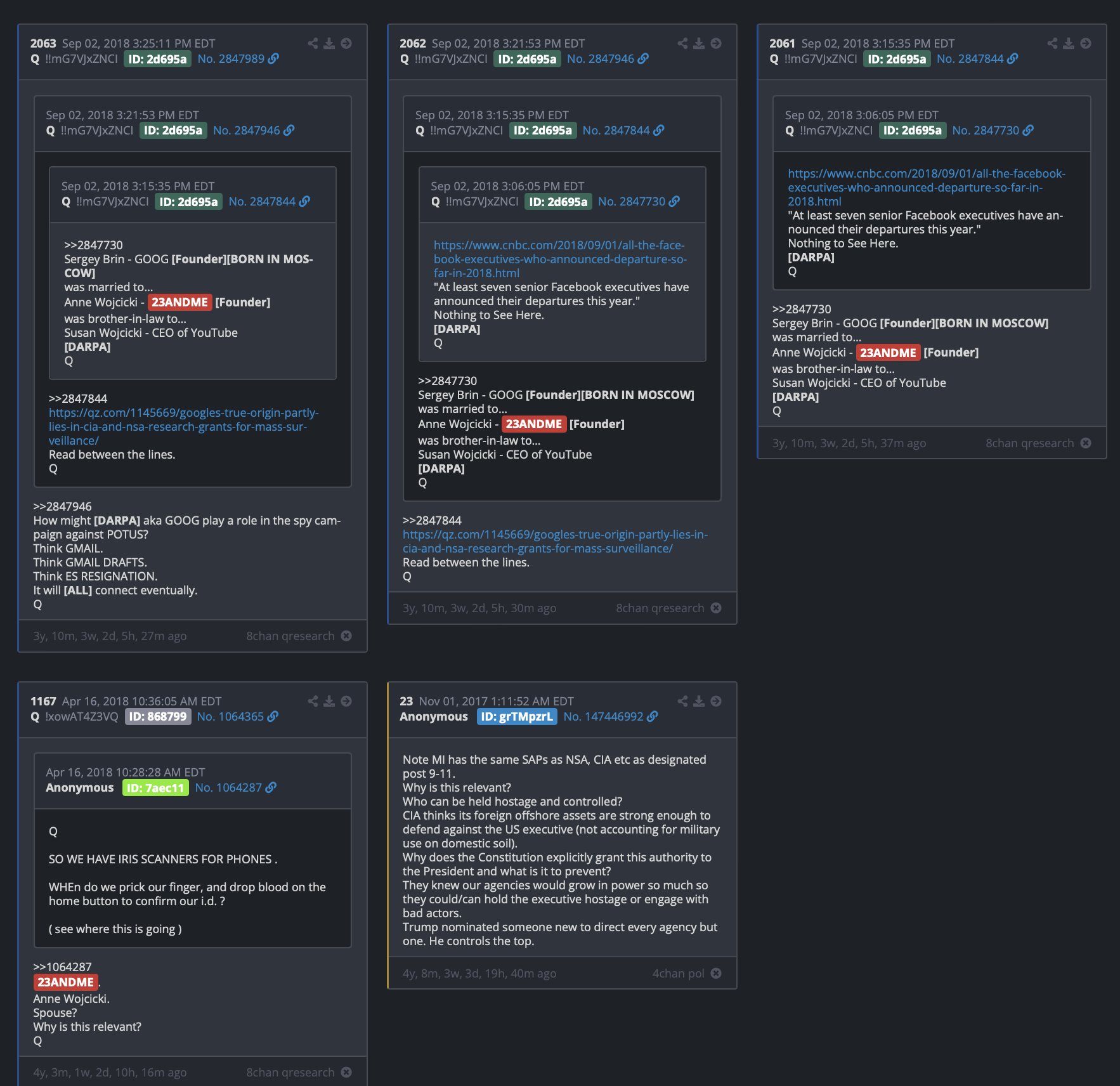This screenshot has width=1120, height=1086.
Task: Open qz.com Google origin link in post 2063
Action: click(184, 426)
